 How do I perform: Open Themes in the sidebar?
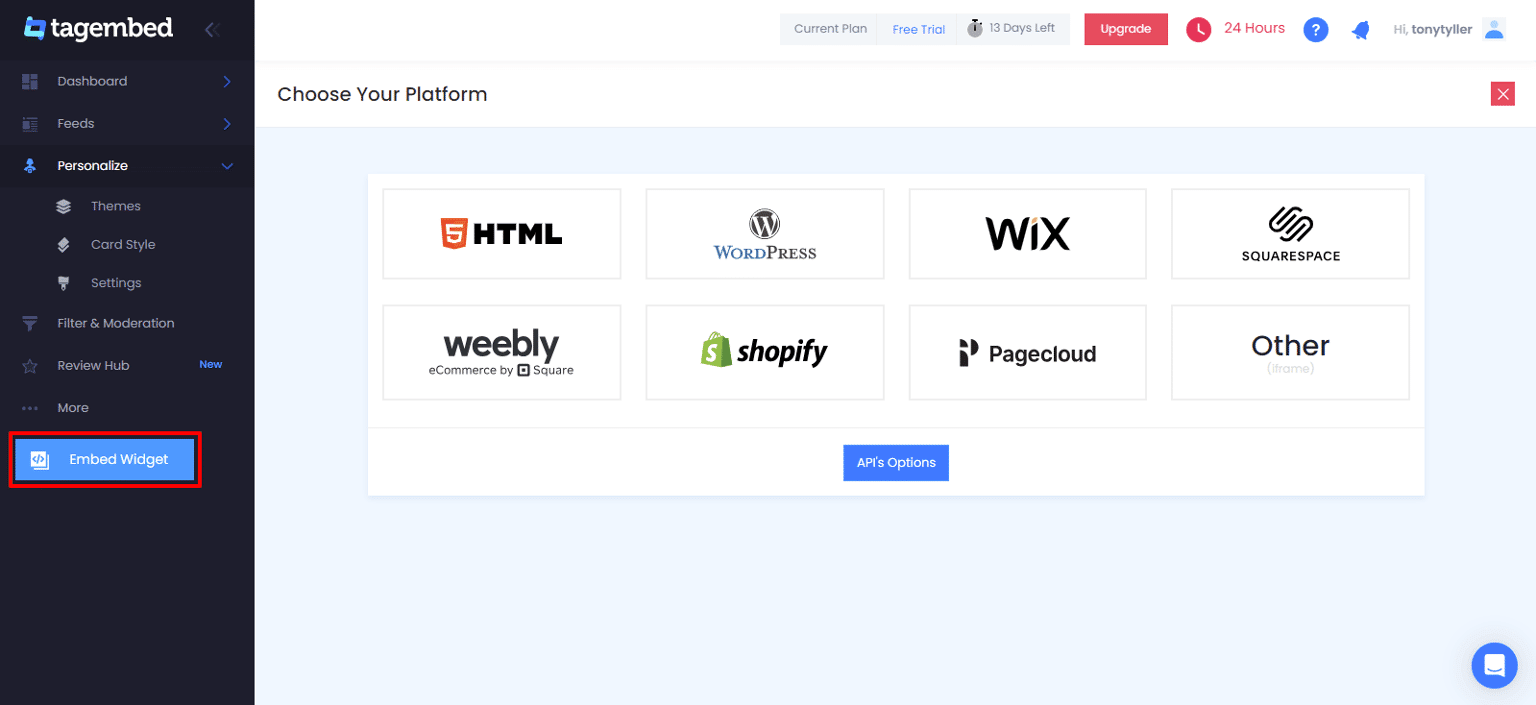[115, 206]
